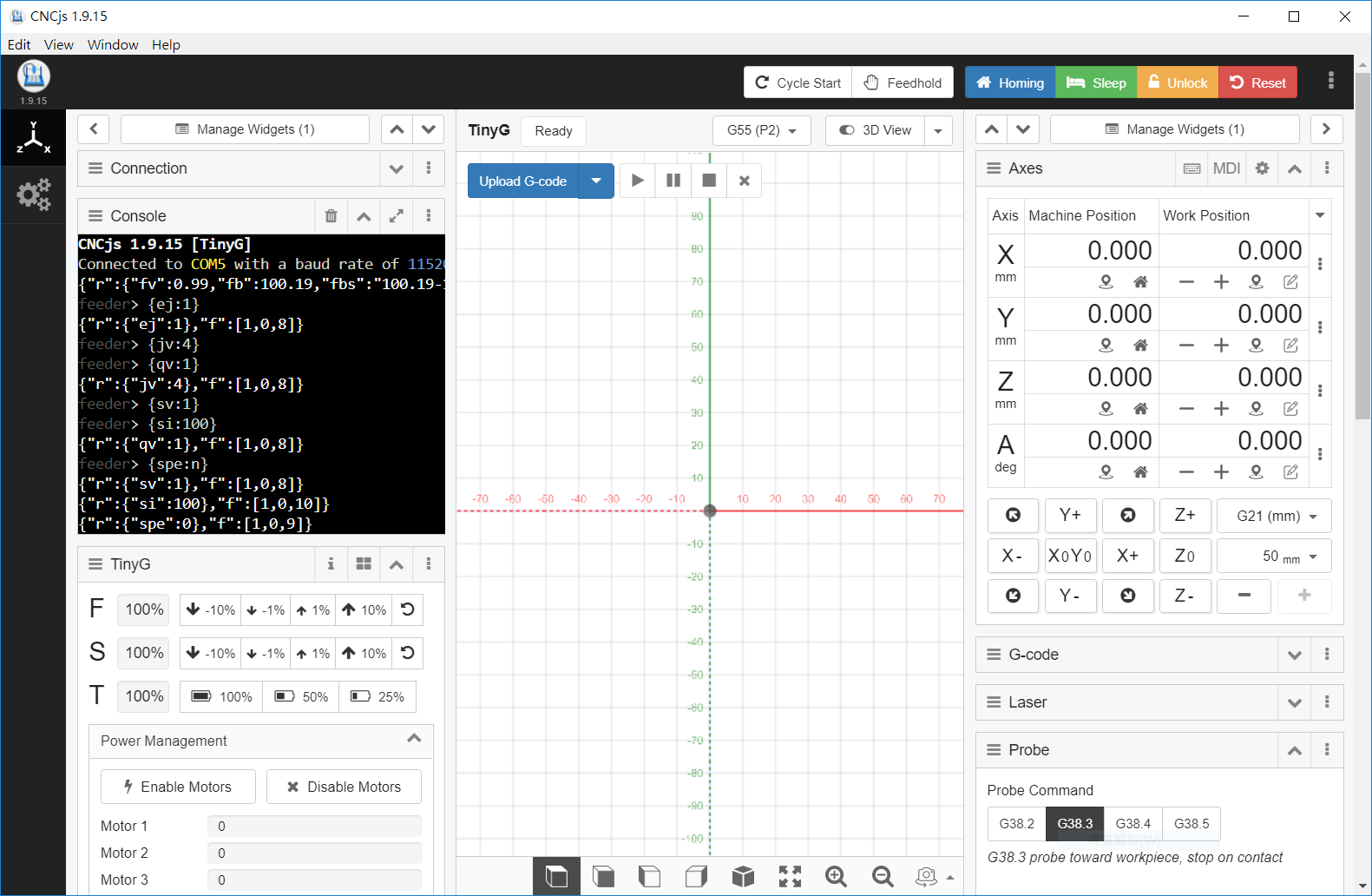Jog diagonally toward X- Y+
The image size is (1372, 896).
coord(1013,516)
